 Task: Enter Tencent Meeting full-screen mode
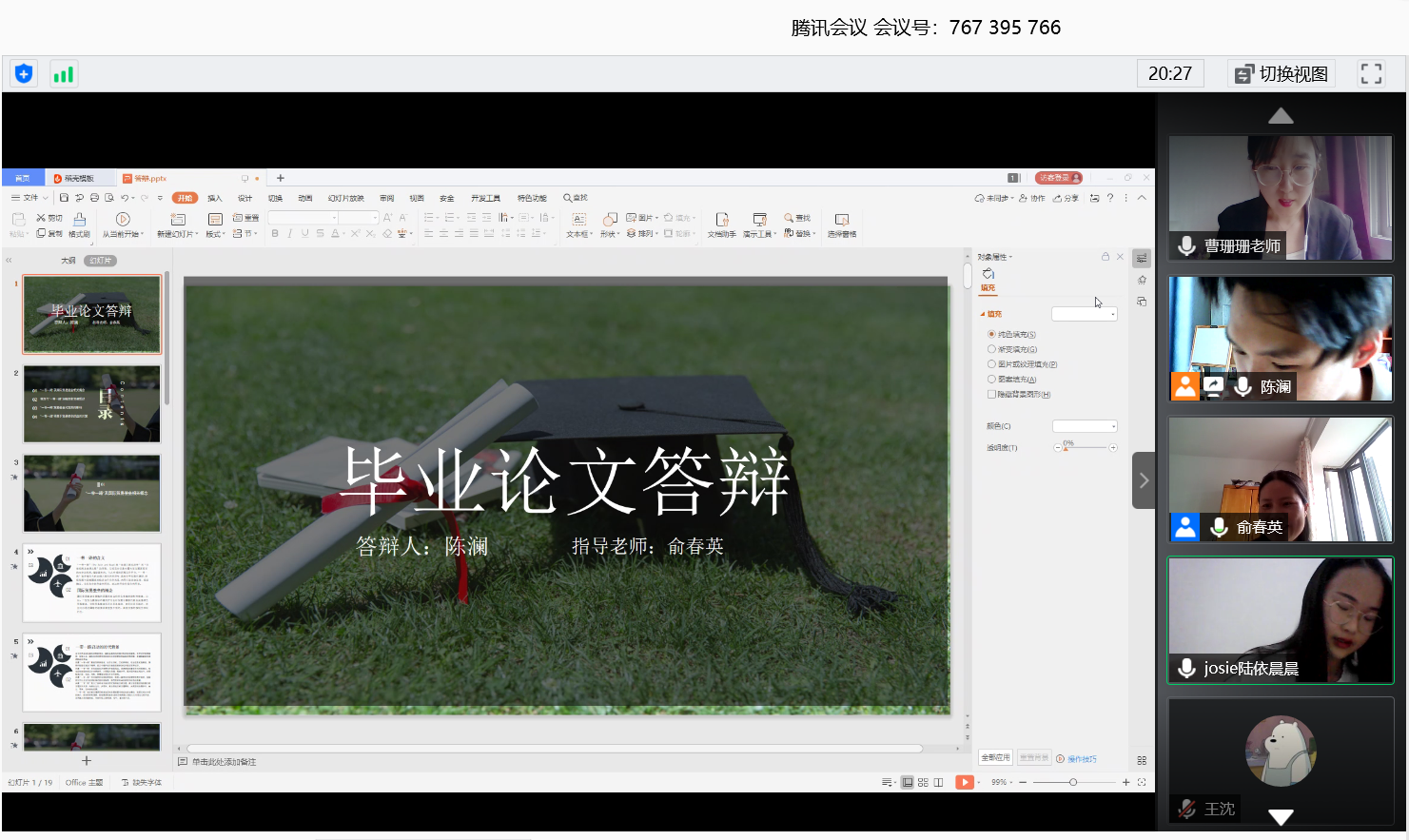pos(1371,73)
